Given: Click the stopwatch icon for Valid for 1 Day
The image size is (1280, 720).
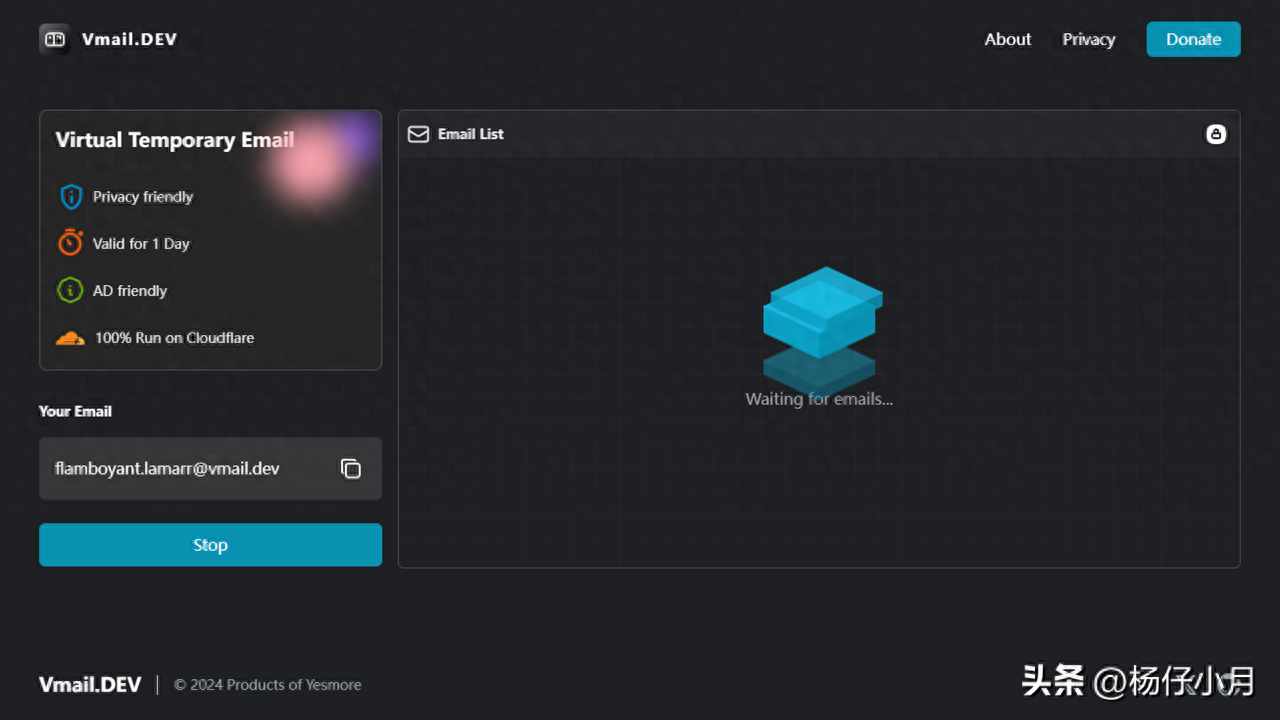Looking at the screenshot, I should pos(70,243).
